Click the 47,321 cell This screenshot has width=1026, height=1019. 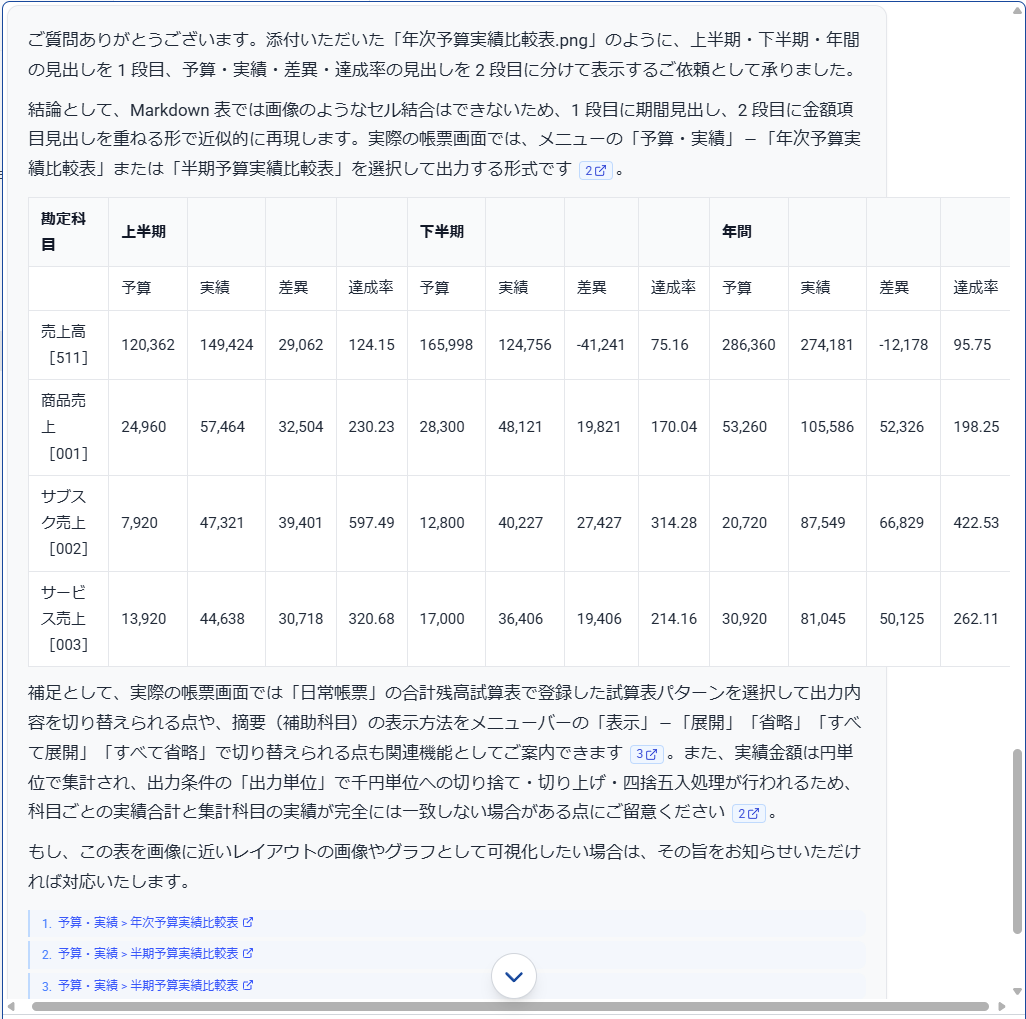[226, 523]
